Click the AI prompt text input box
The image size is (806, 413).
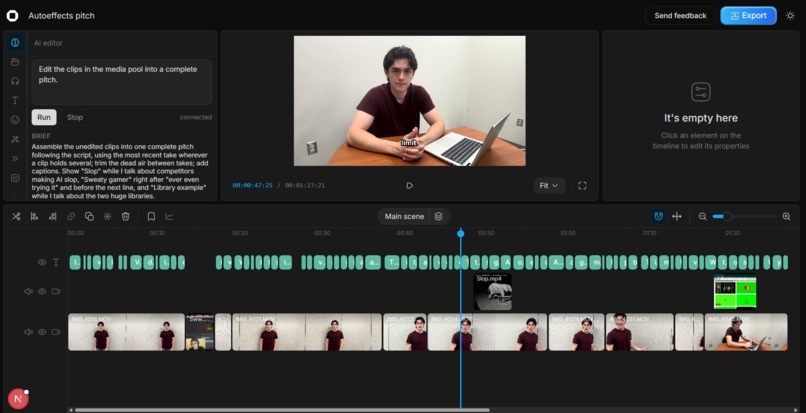click(x=122, y=82)
